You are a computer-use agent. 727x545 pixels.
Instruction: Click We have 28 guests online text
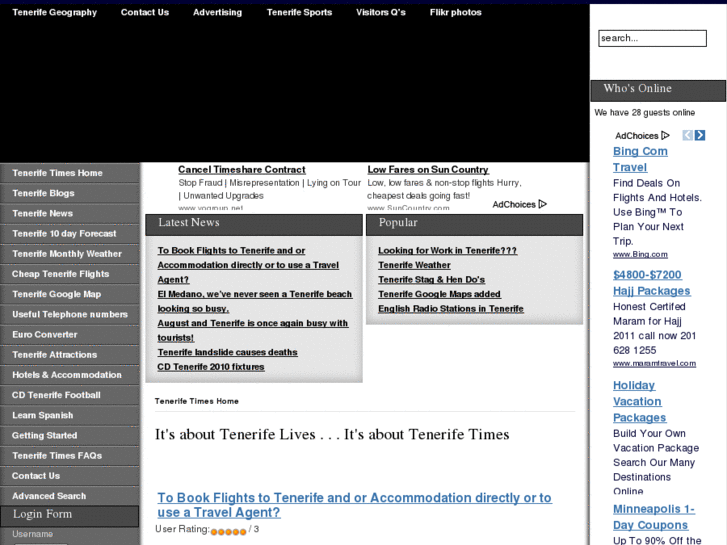tap(644, 113)
